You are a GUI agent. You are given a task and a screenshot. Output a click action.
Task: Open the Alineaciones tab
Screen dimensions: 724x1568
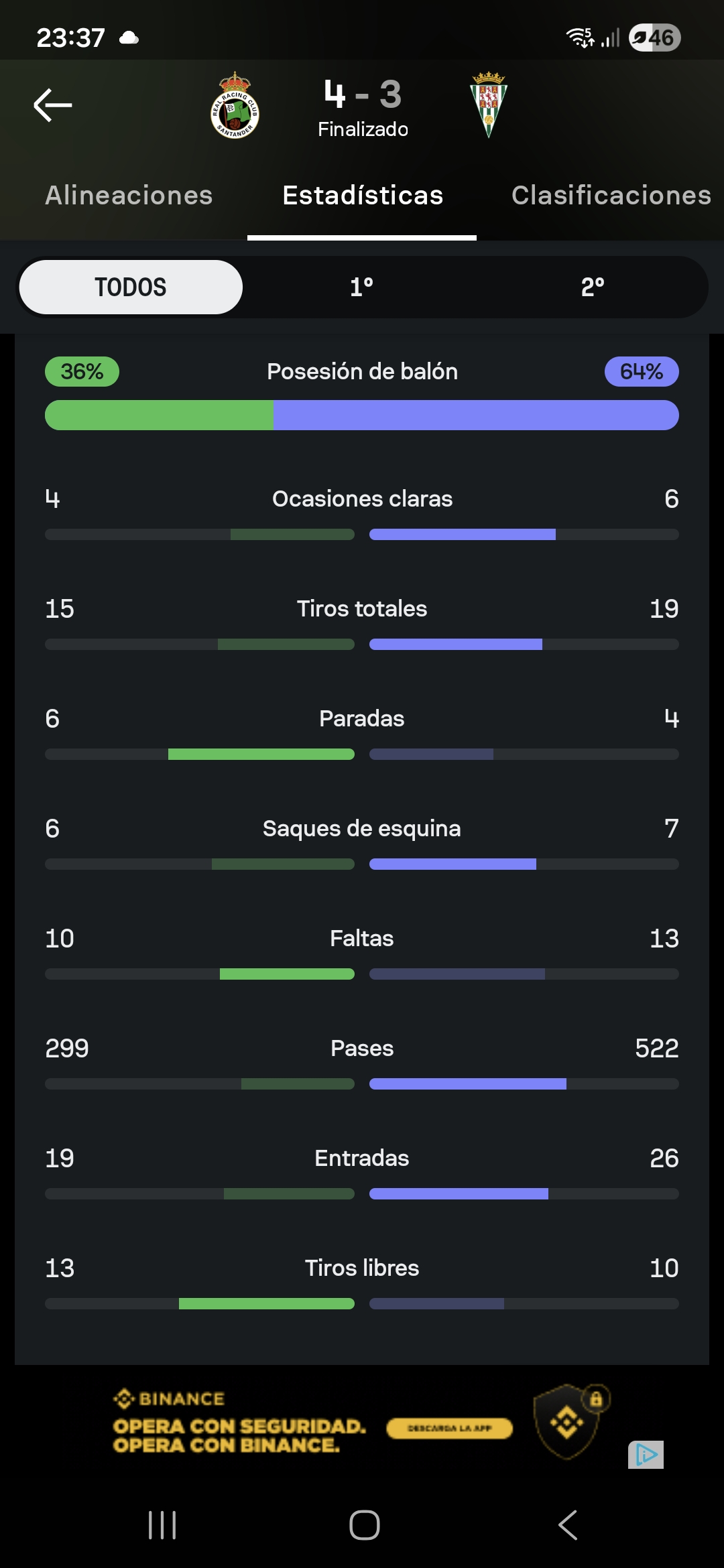point(129,196)
